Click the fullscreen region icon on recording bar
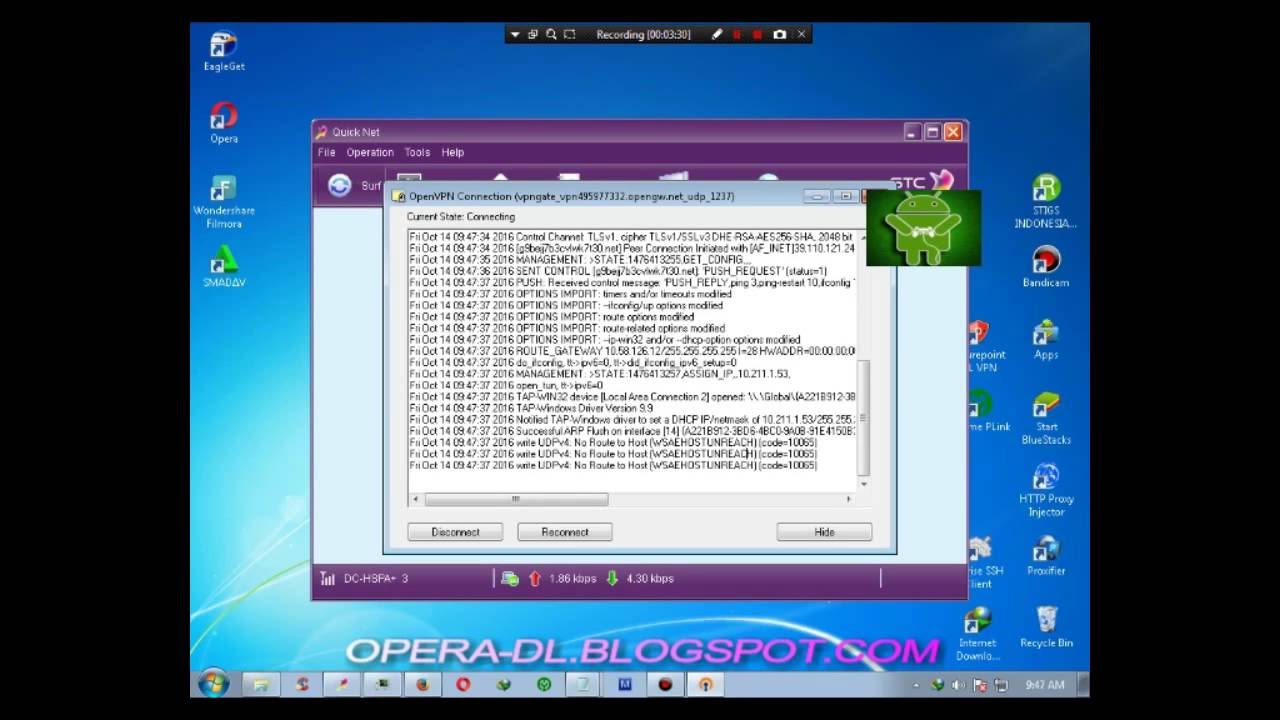1280x720 pixels. click(x=570, y=34)
